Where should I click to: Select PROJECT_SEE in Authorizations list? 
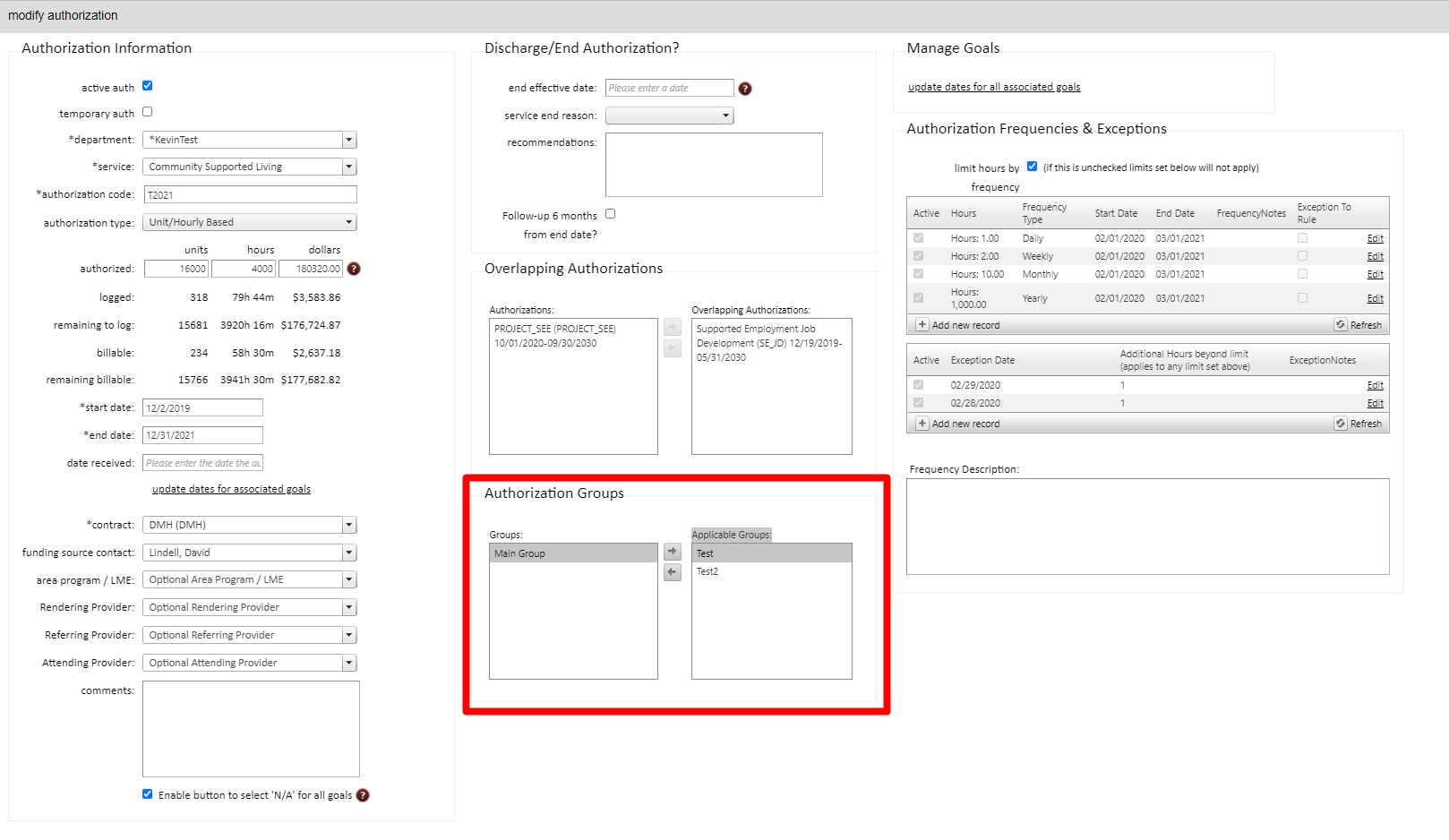click(x=573, y=336)
